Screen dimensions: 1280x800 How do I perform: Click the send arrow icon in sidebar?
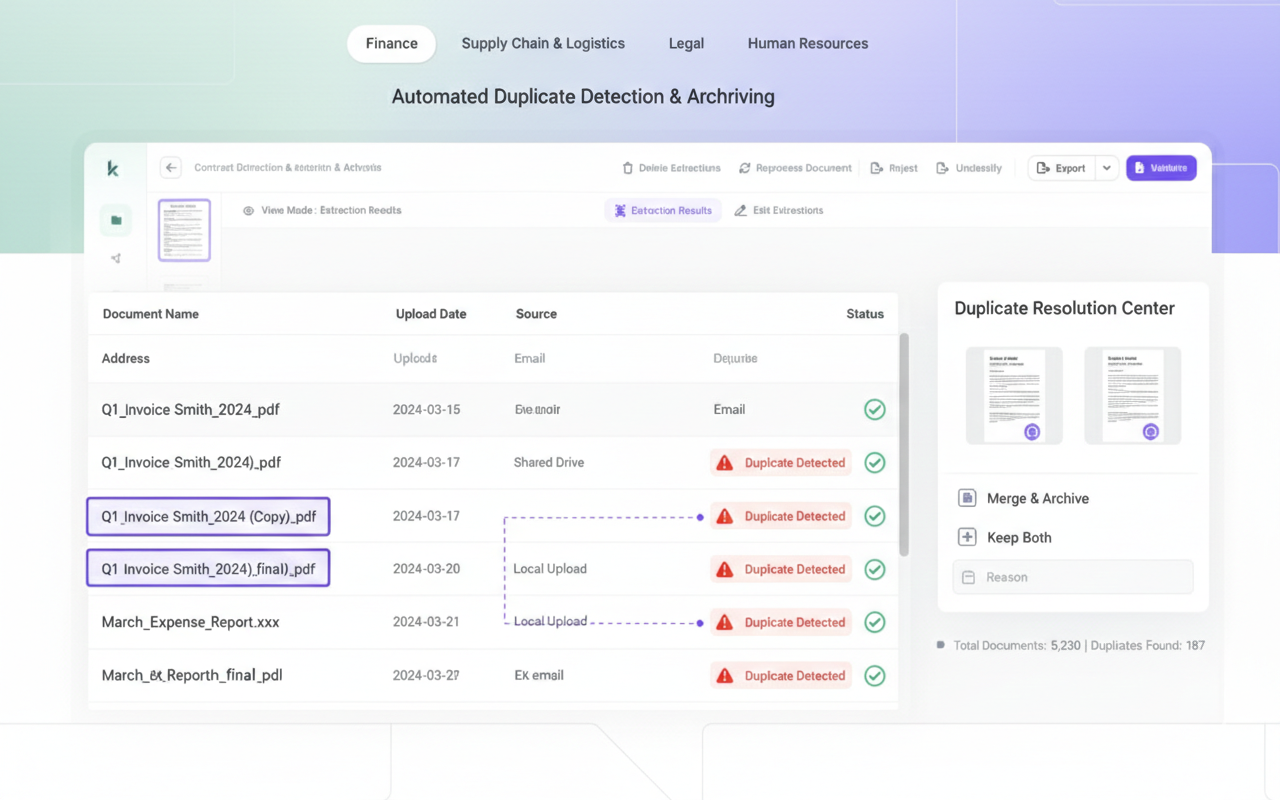point(116,258)
